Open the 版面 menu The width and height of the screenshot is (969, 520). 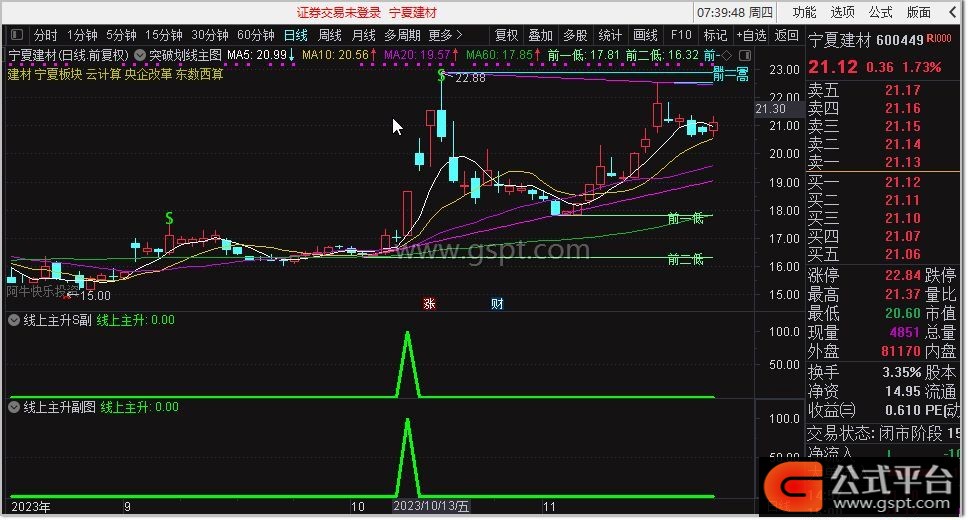pyautogui.click(x=918, y=12)
